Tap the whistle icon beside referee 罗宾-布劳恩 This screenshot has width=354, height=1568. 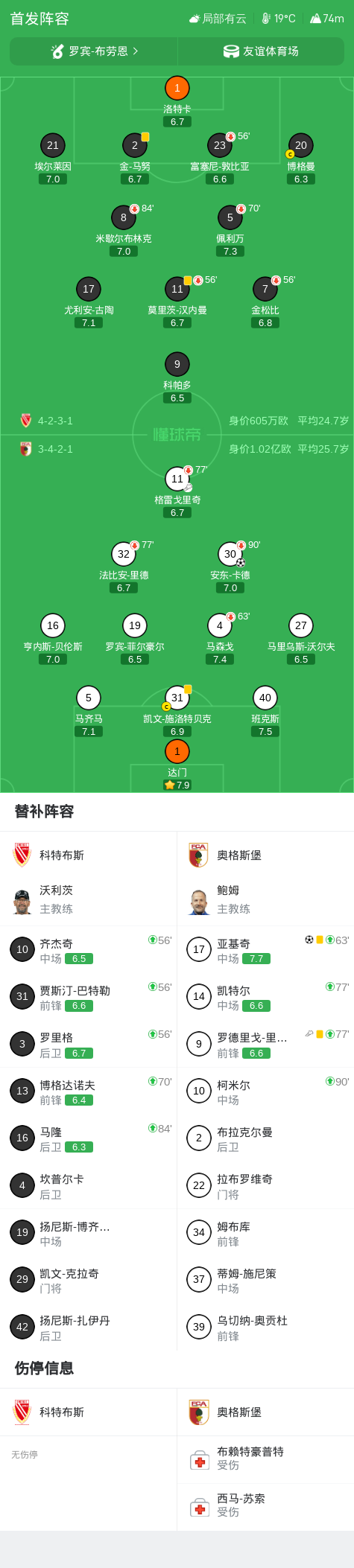(57, 51)
